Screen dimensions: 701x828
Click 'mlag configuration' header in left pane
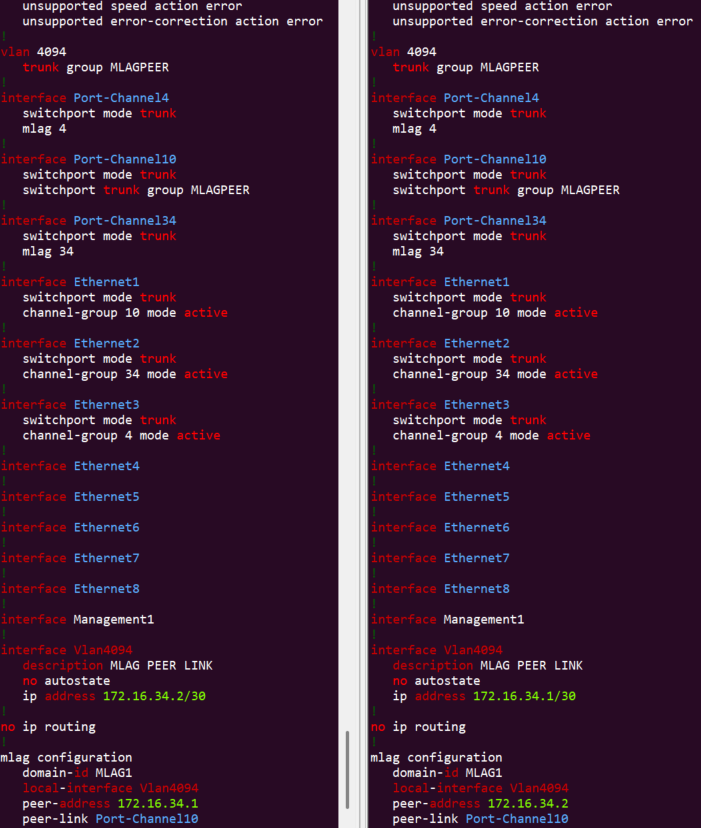pyautogui.click(x=66, y=757)
